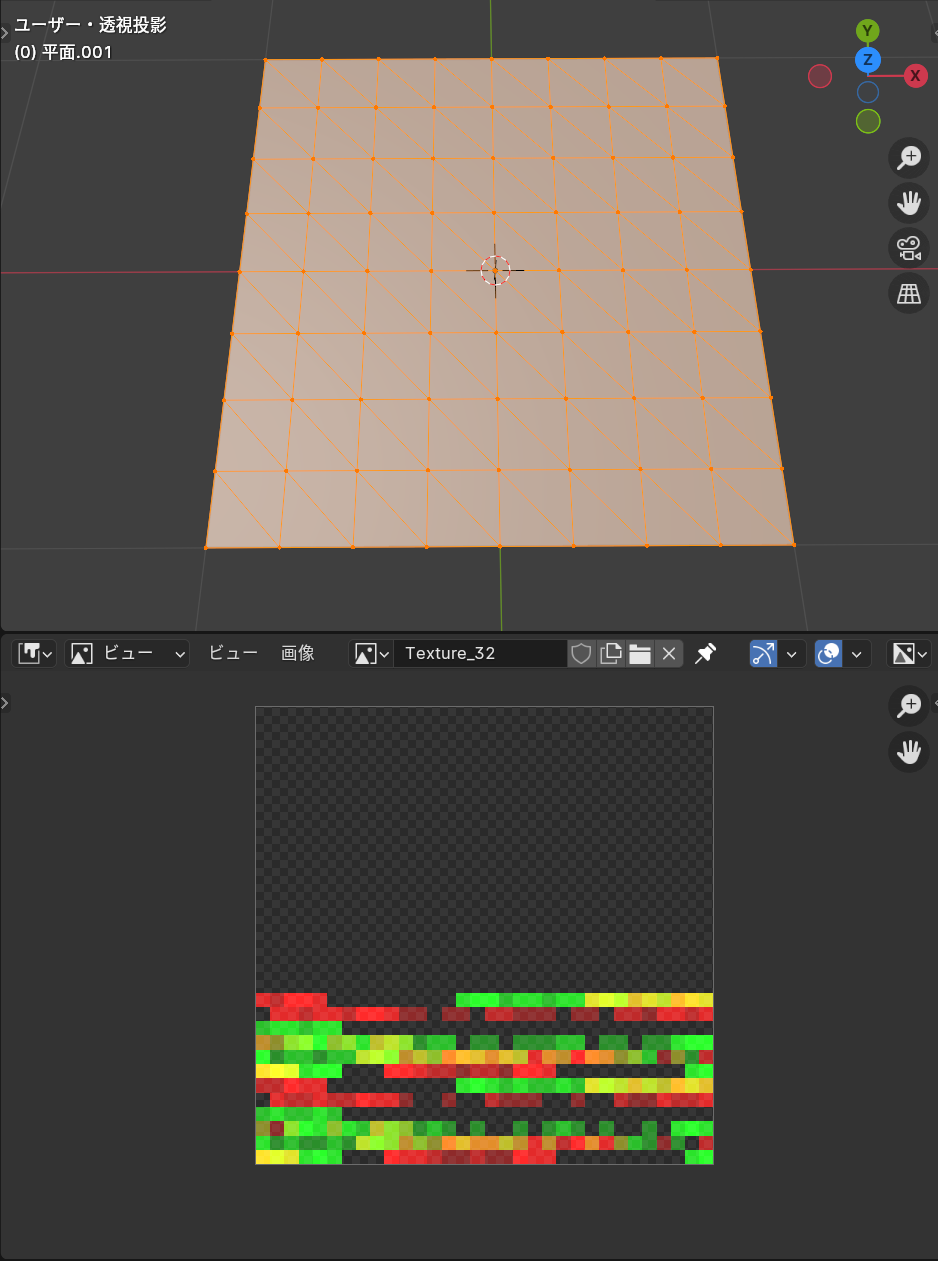This screenshot has width=938, height=1261.
Task: Click the blue Z axis gizmo ball
Action: click(x=868, y=60)
